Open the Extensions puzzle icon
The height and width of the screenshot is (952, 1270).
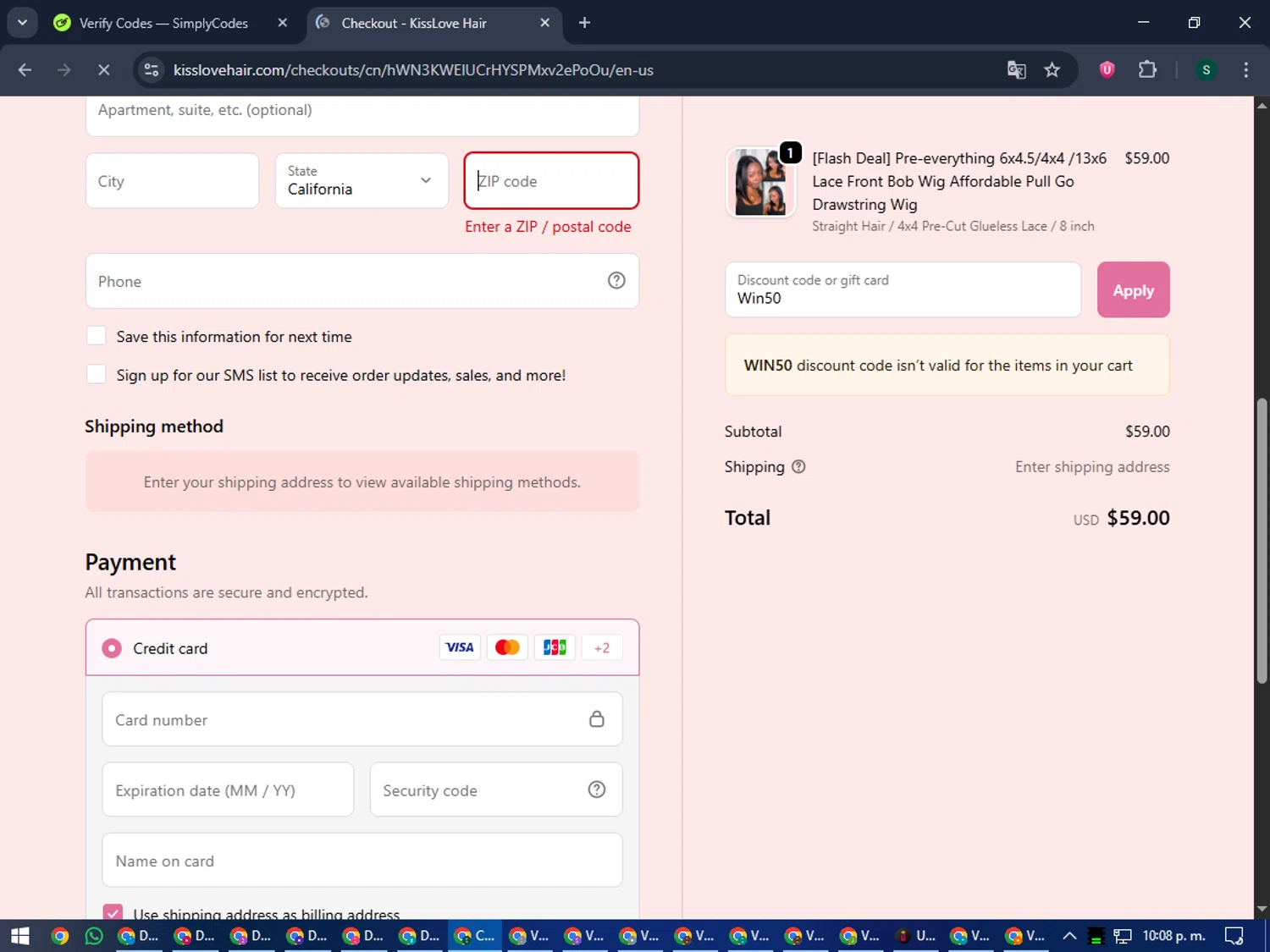pos(1147,70)
